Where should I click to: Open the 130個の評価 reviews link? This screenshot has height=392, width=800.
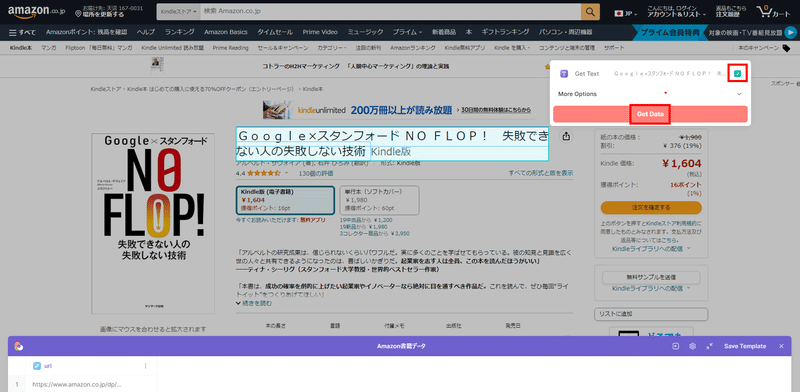tap(316, 174)
